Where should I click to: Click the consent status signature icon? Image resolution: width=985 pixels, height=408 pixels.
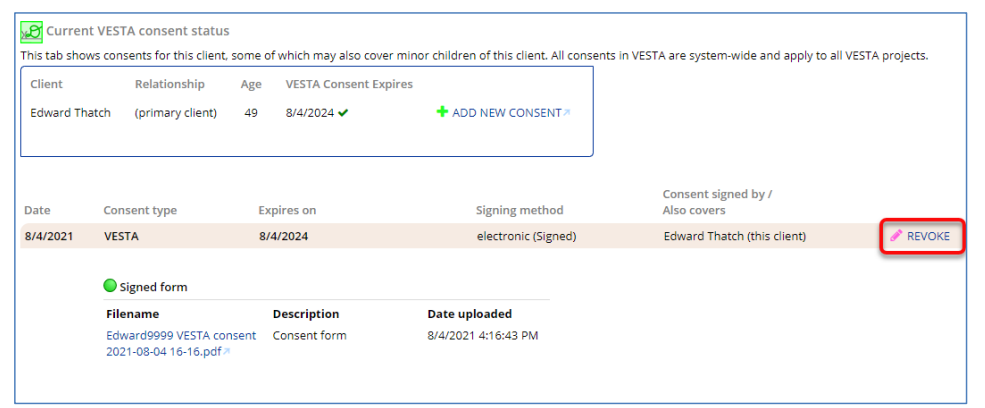pyautogui.click(x=31, y=31)
